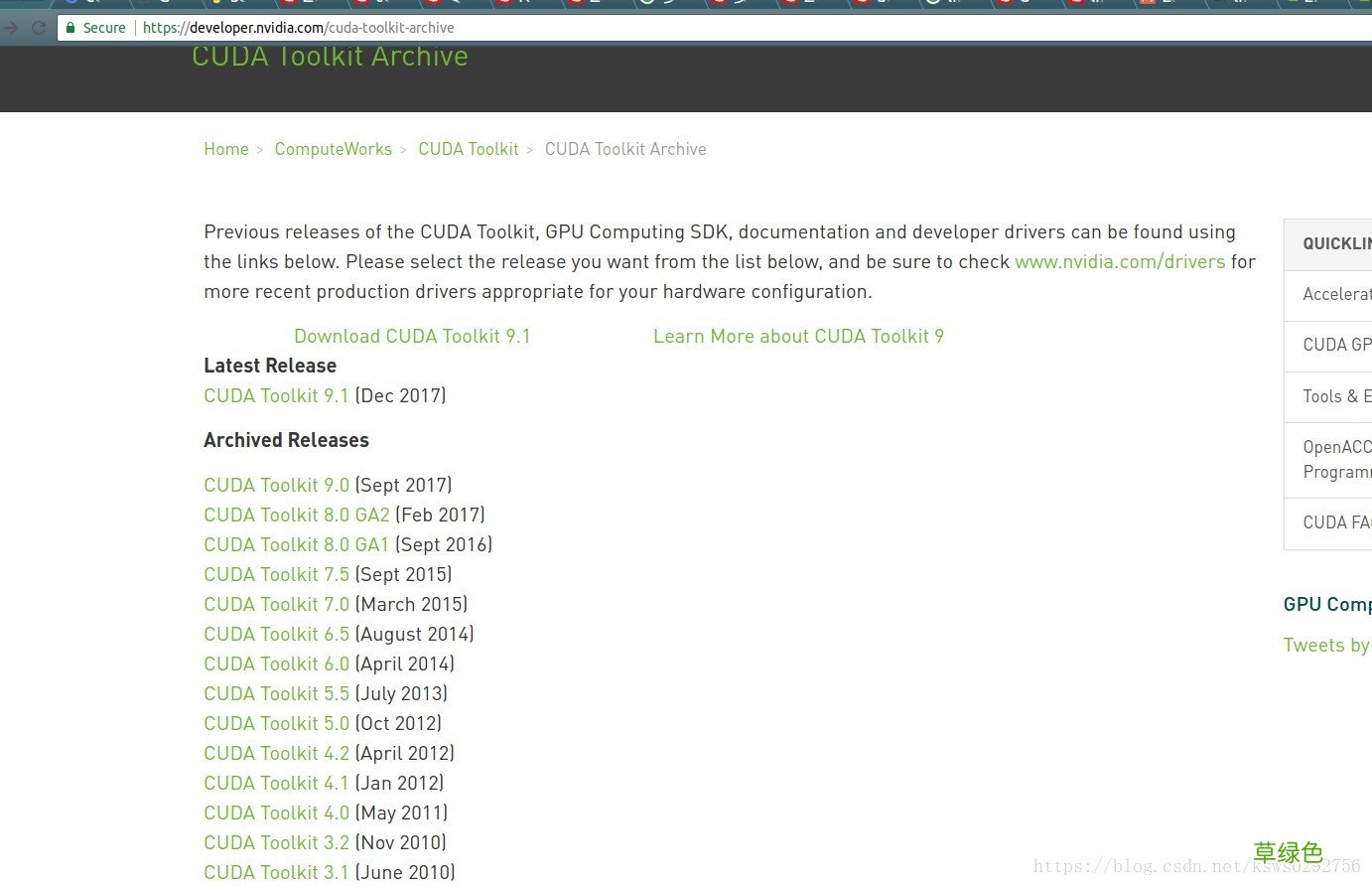1372x886 pixels.
Task: Click the (Feb 2017) date text
Action: point(441,516)
